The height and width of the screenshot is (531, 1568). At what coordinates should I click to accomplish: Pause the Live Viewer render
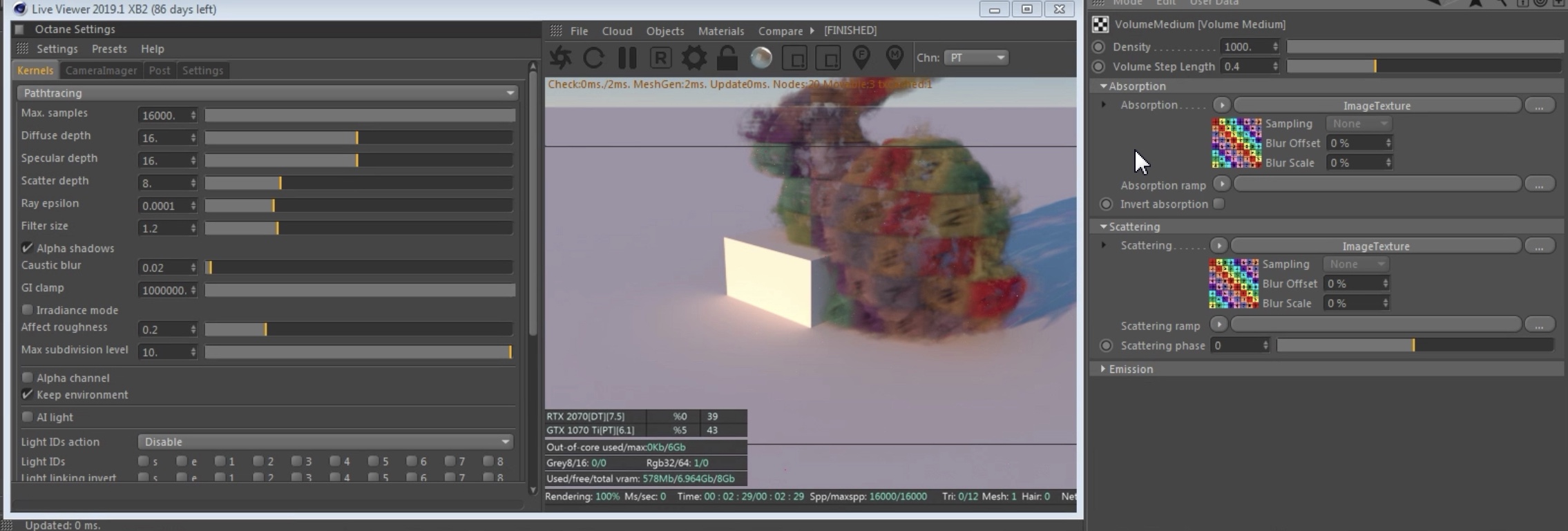point(627,57)
